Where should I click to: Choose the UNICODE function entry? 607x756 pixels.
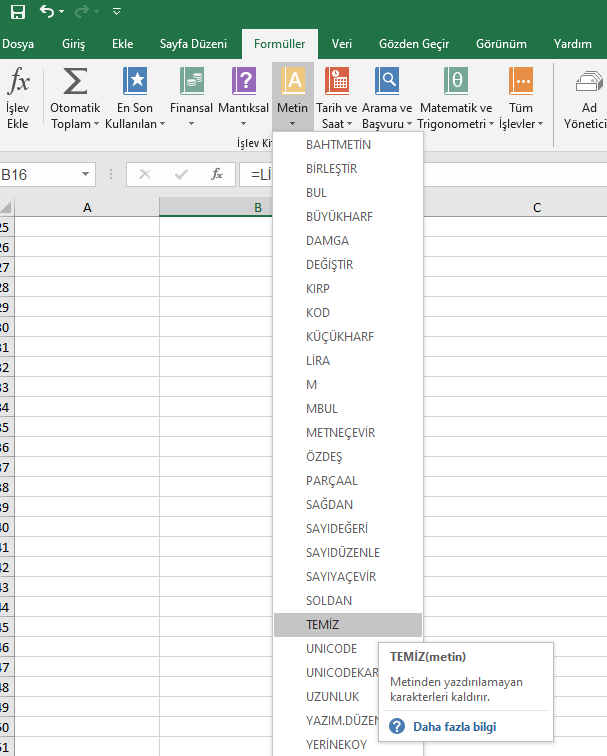[x=332, y=649]
